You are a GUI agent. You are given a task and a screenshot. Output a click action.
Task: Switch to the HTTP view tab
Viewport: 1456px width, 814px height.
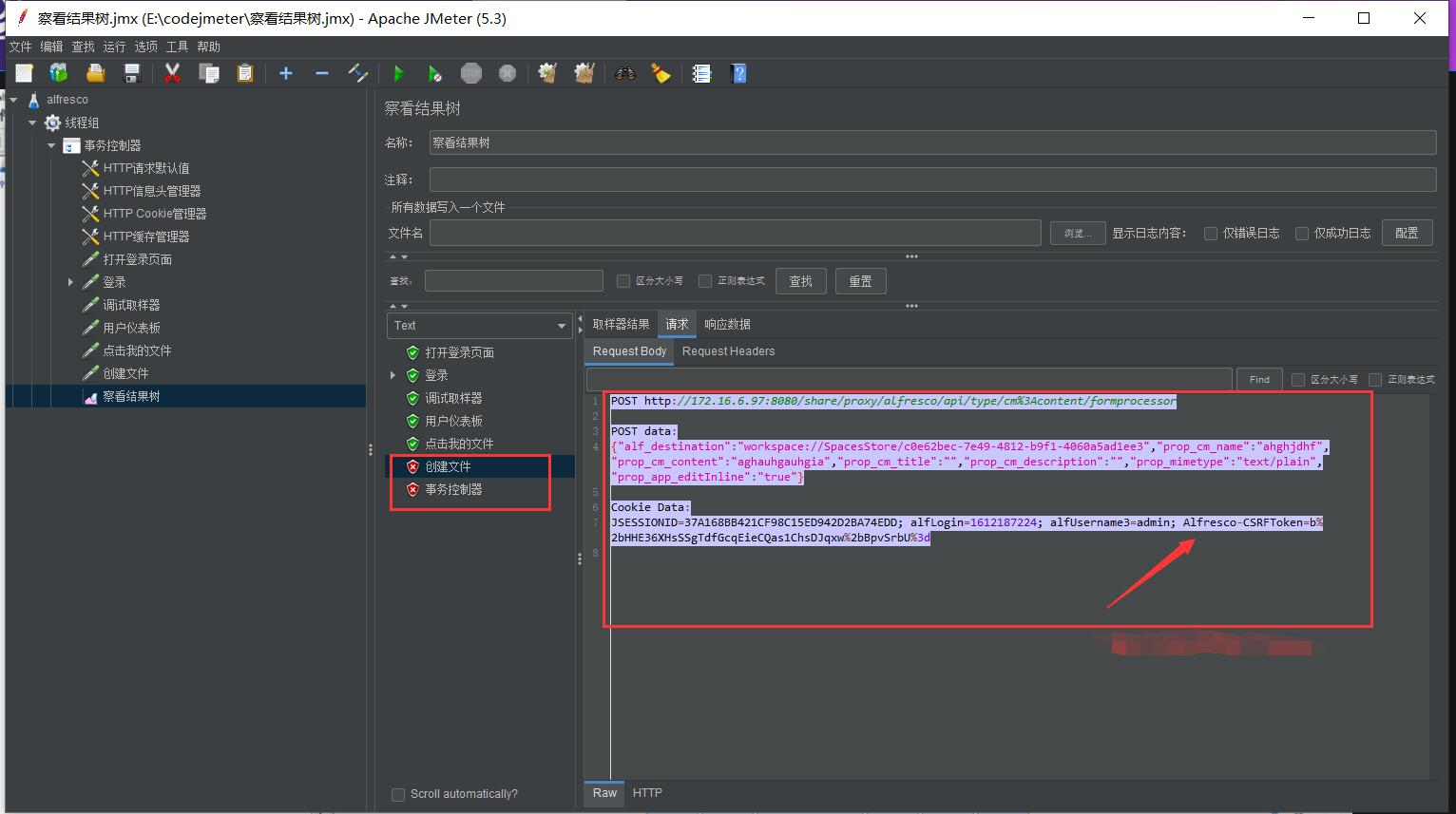[647, 793]
